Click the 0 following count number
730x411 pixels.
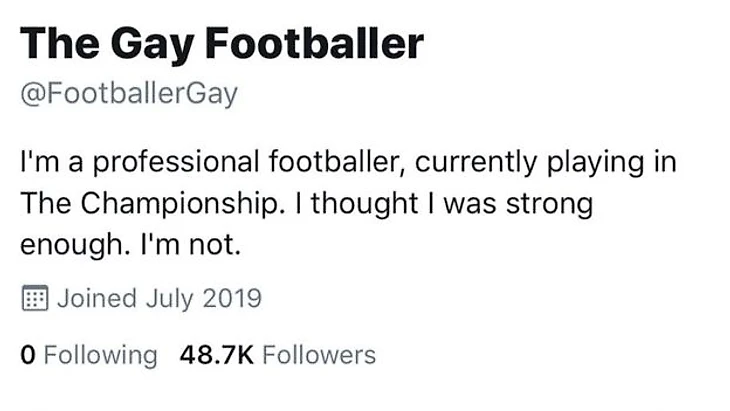click(x=27, y=354)
